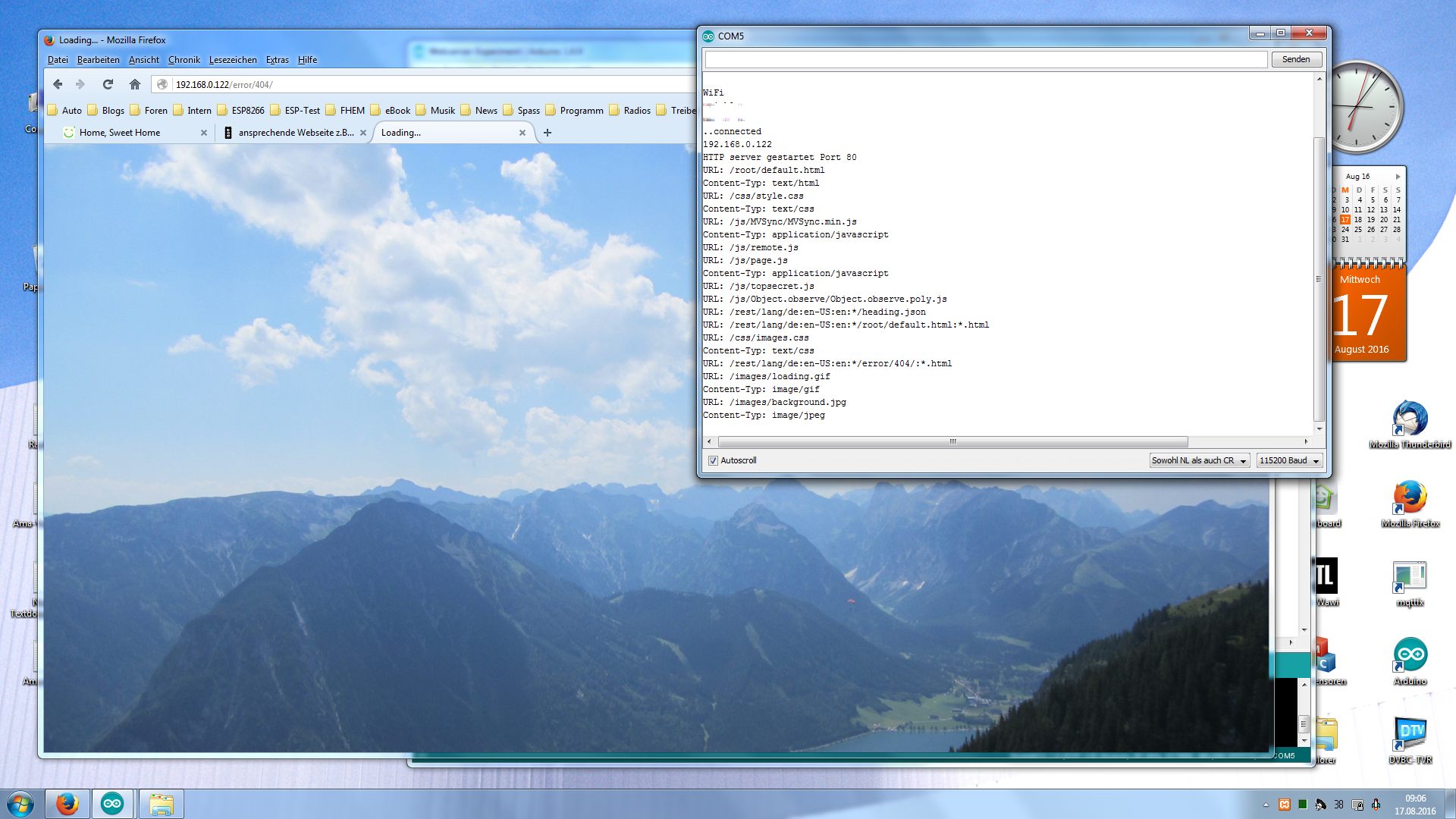Toggle Autoscroll checkbox in COM5
1456x819 pixels.
[x=713, y=460]
